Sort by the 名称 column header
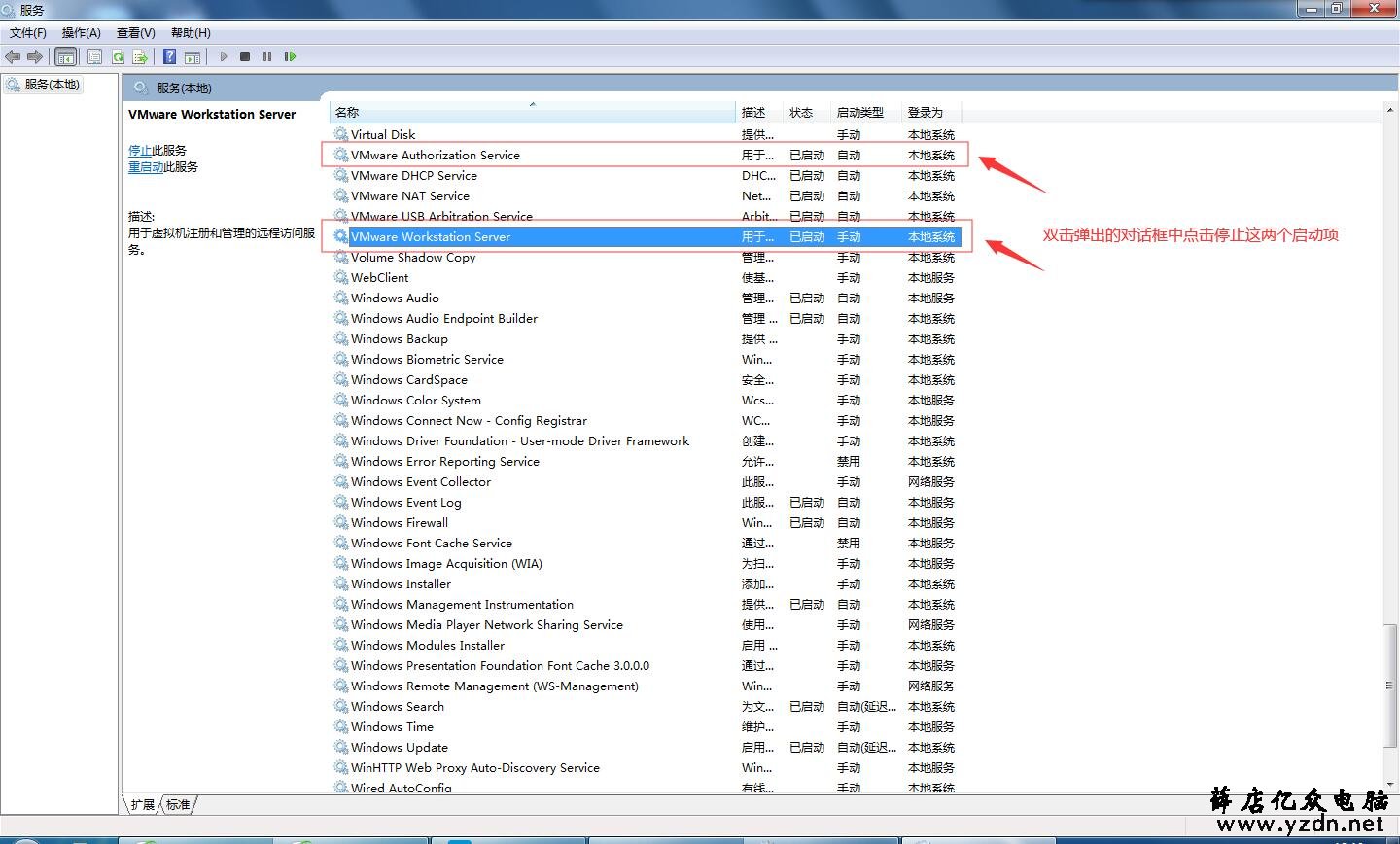Screen dimensions: 1400x844 (x=533, y=112)
